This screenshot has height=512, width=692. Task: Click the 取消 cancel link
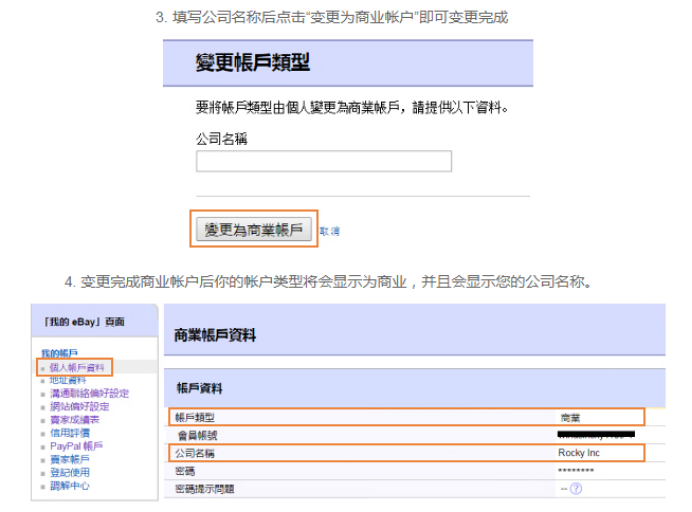click(x=329, y=231)
